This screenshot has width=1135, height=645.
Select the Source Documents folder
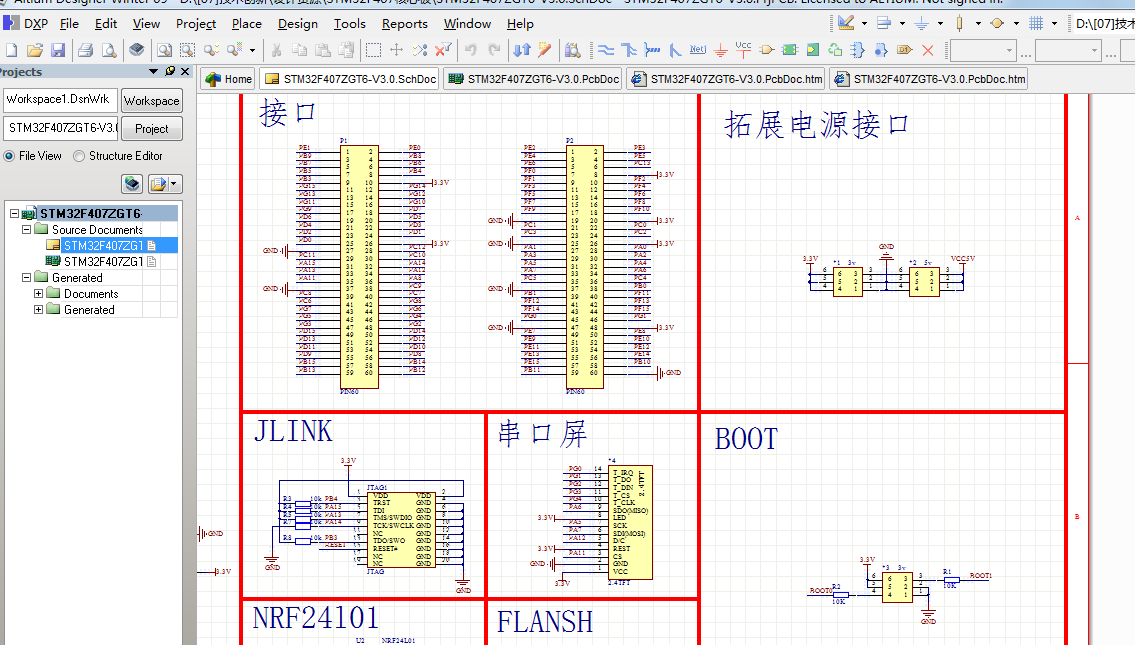(x=97, y=229)
